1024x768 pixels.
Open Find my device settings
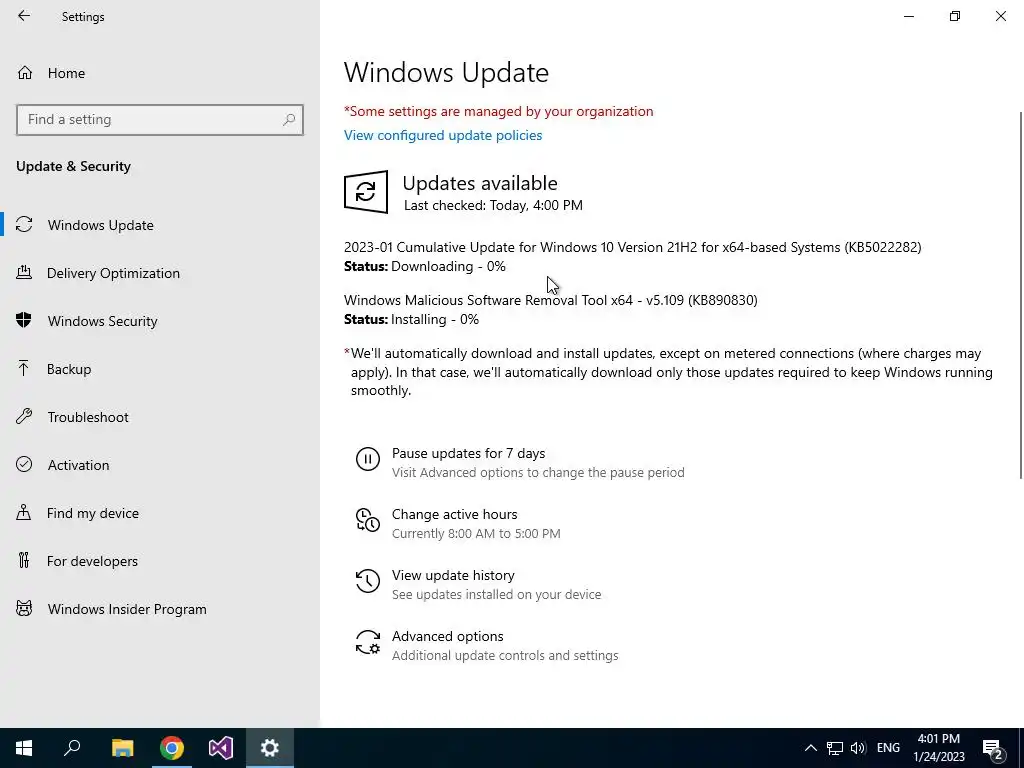point(160,513)
